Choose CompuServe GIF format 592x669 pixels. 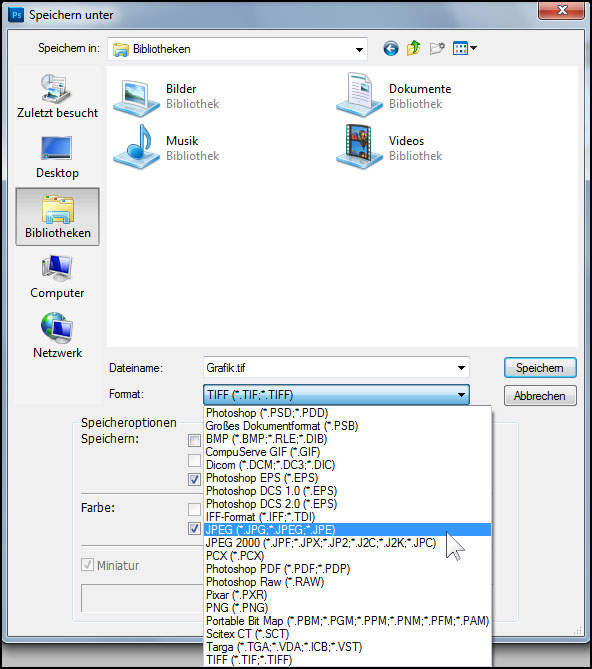tap(347, 452)
